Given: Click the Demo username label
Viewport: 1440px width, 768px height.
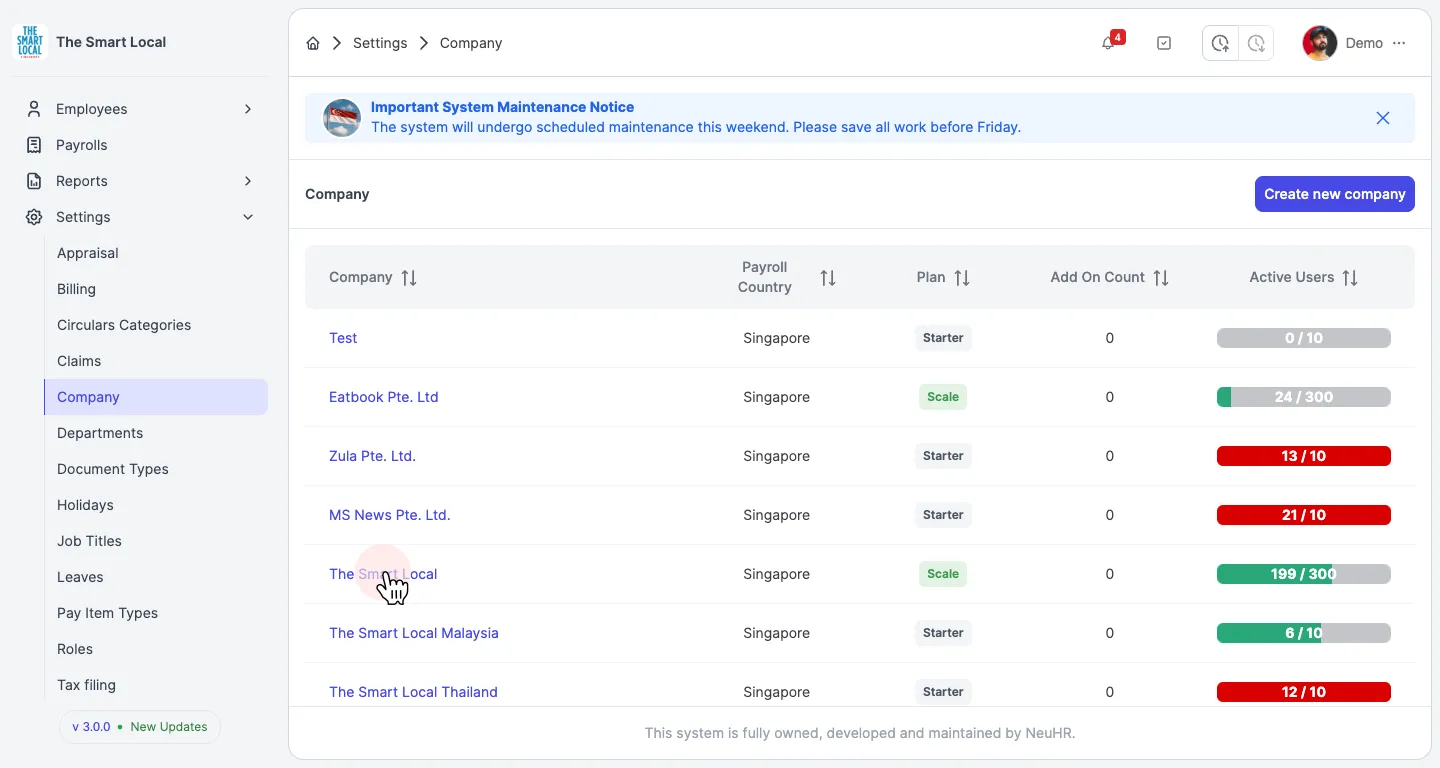Looking at the screenshot, I should pos(1364,43).
